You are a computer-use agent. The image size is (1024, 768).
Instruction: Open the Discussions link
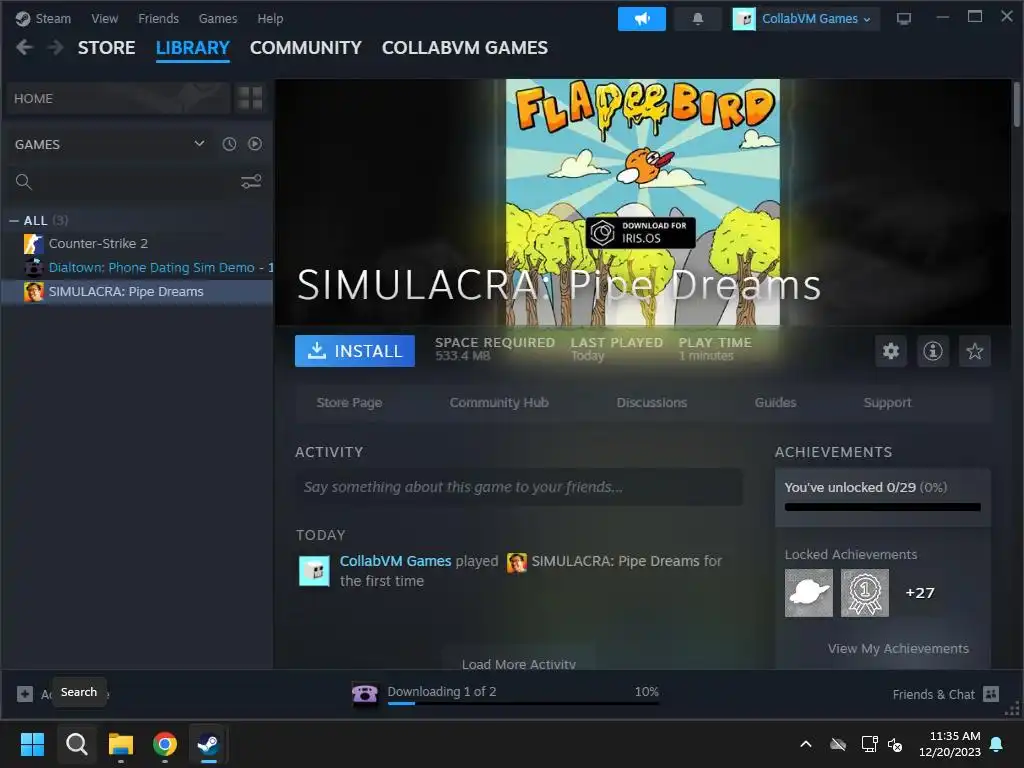coord(652,402)
